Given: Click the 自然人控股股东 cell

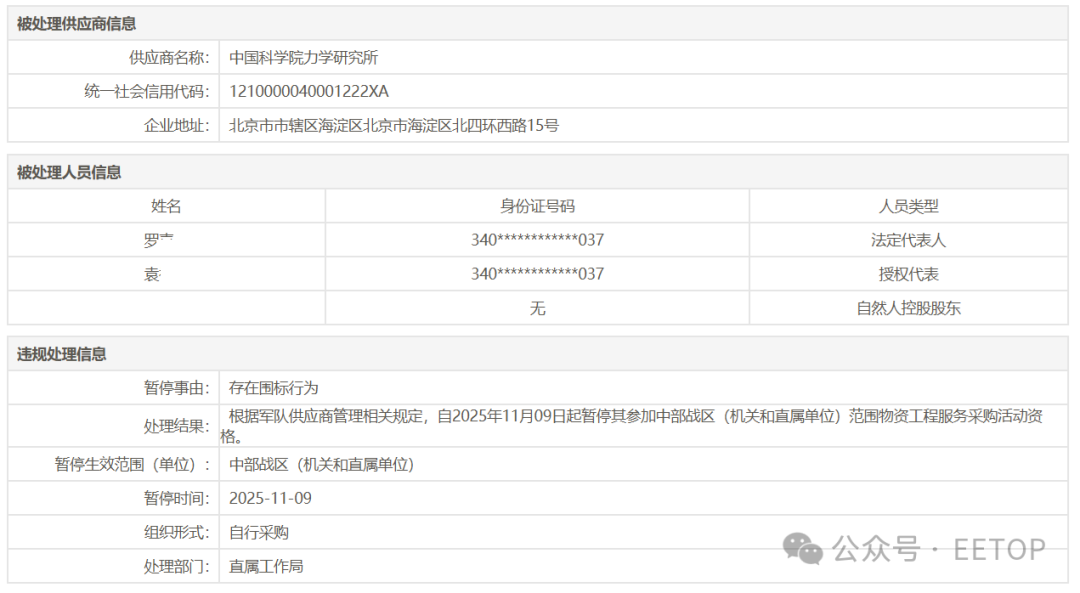Looking at the screenshot, I should (x=908, y=308).
